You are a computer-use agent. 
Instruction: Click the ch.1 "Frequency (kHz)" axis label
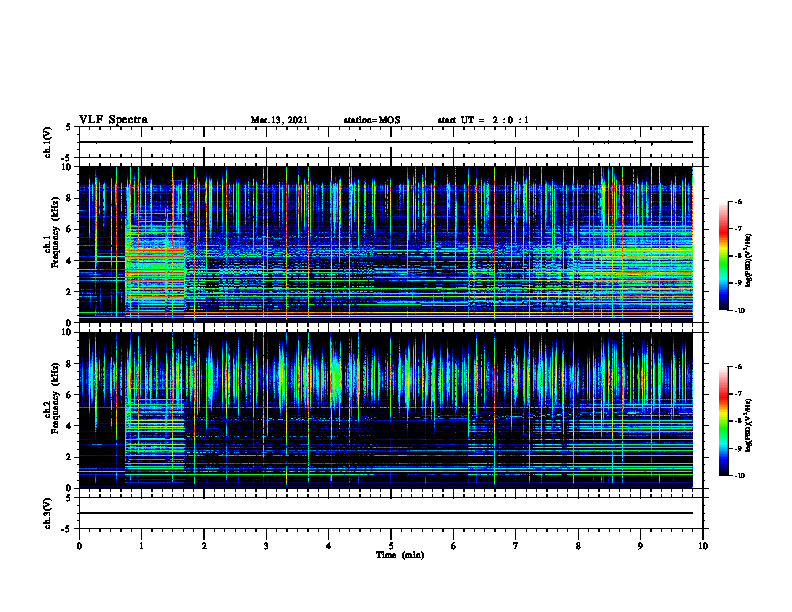(55, 233)
